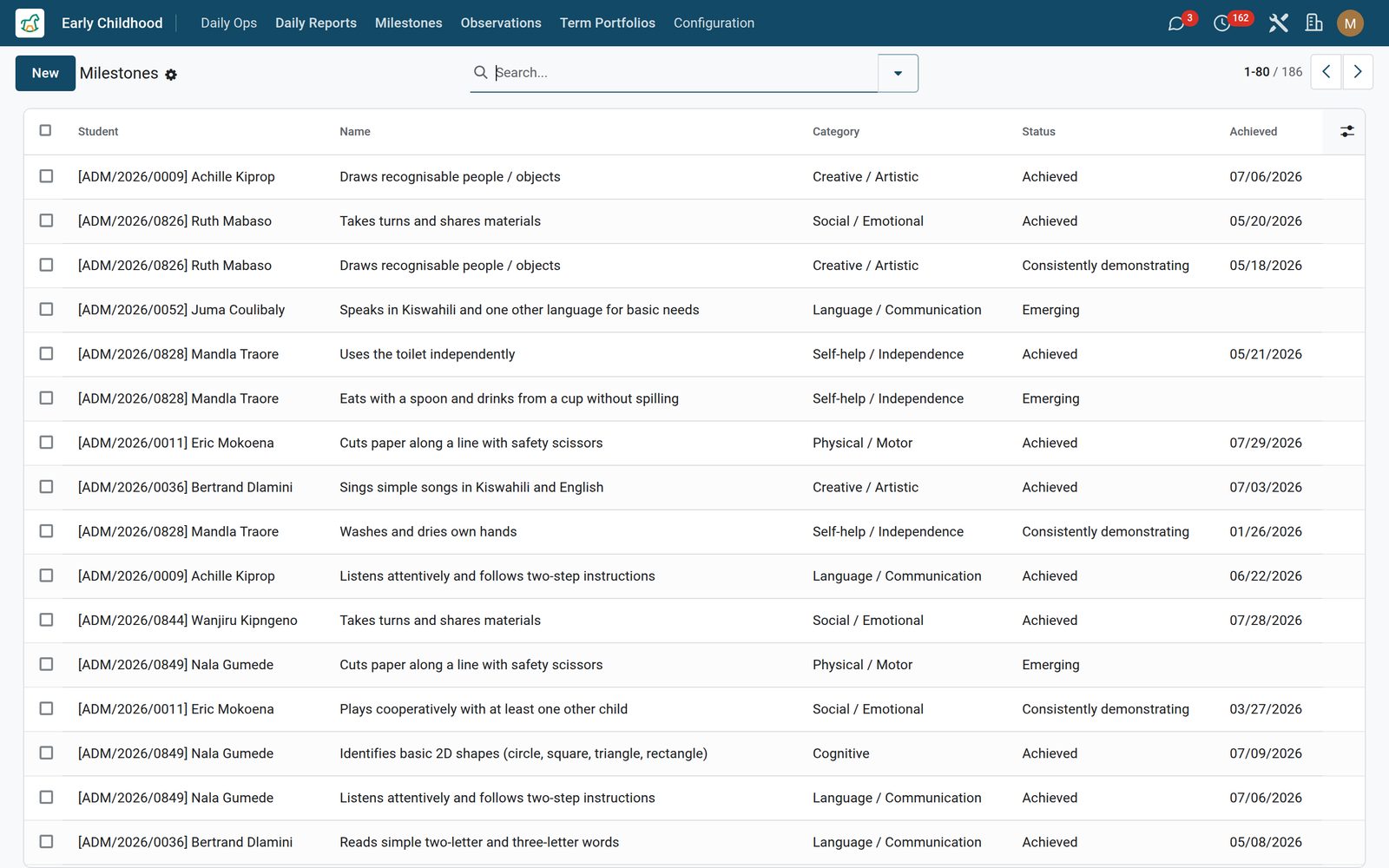Screen dimensions: 1389x868
Task: Go to previous page of records
Action: point(1326,72)
